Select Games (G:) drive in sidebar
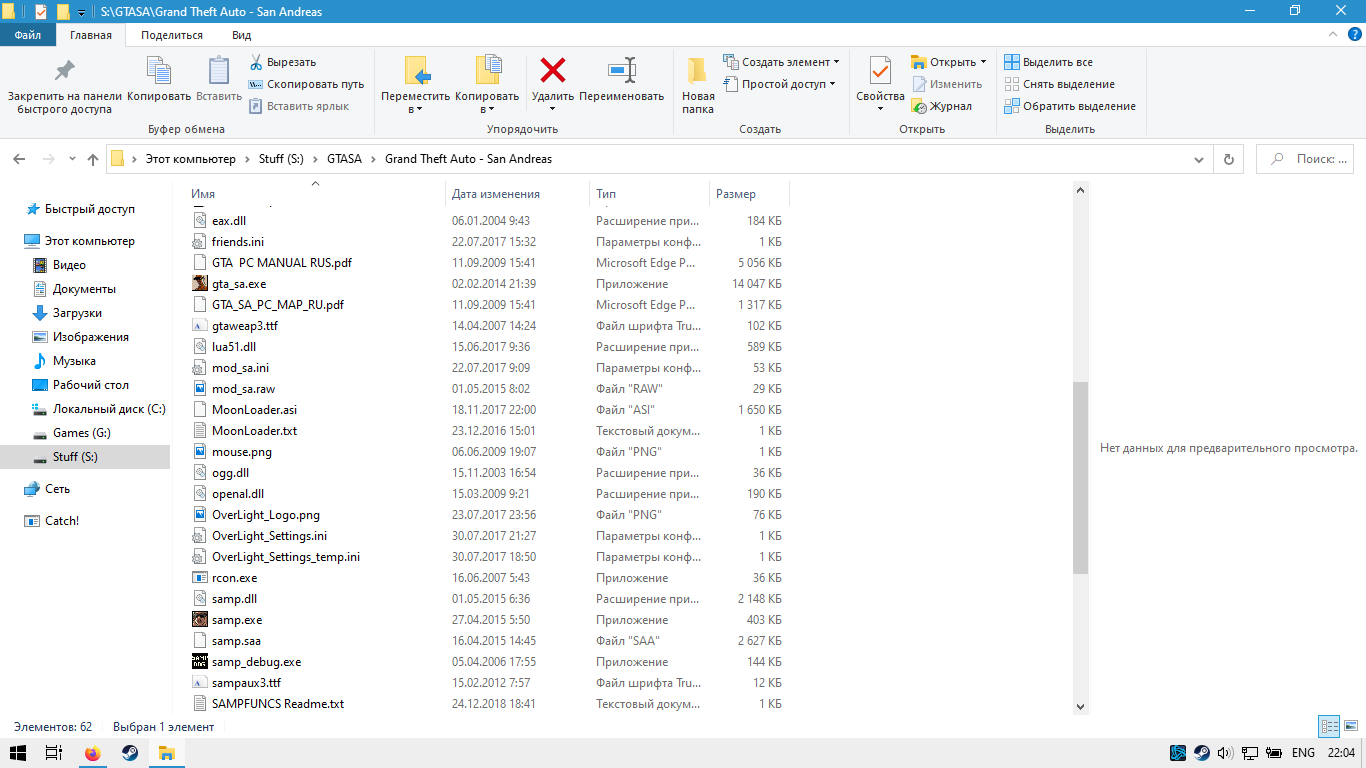The width and height of the screenshot is (1366, 768). pyautogui.click(x=81, y=433)
